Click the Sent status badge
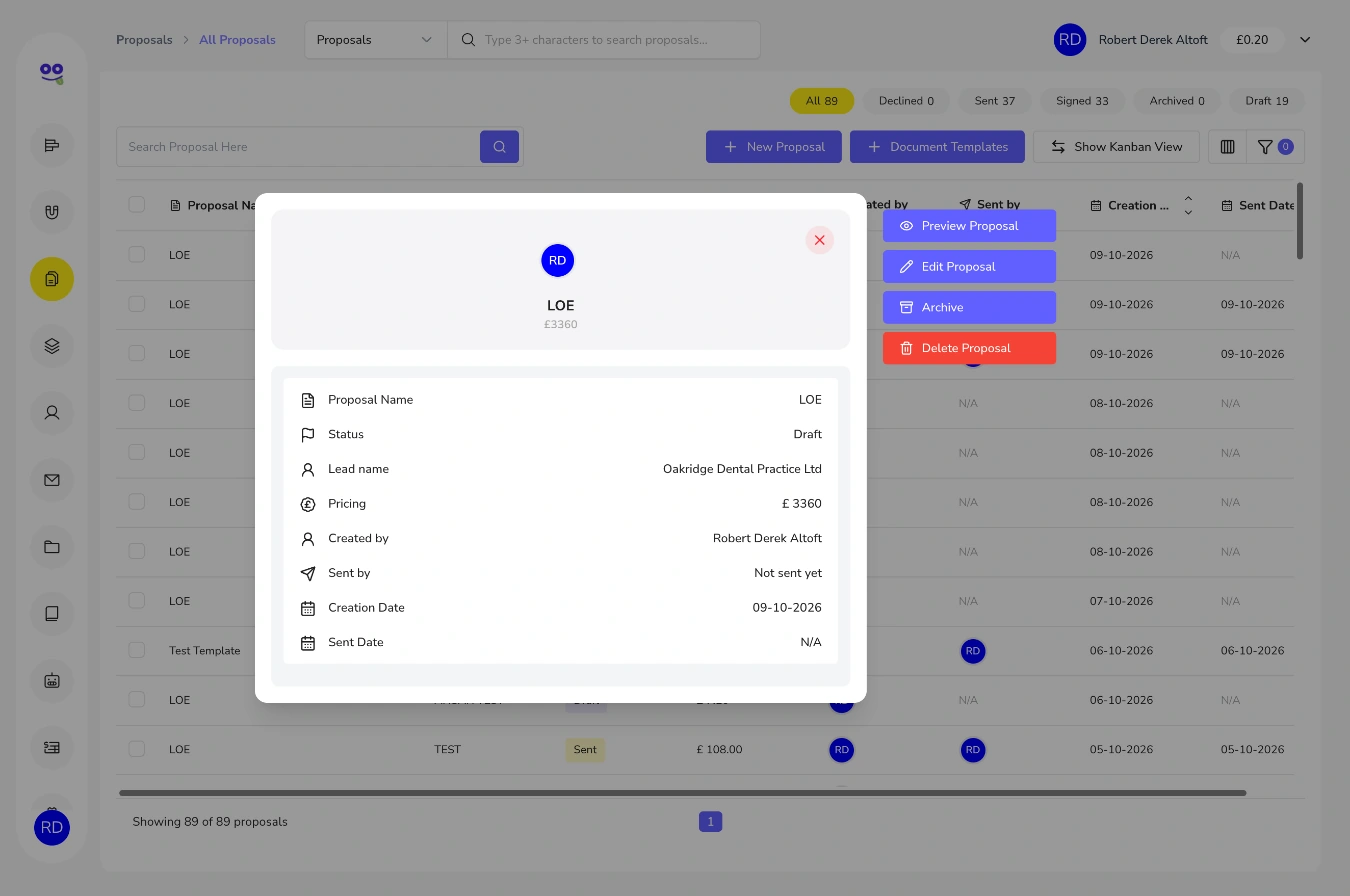 tap(585, 749)
